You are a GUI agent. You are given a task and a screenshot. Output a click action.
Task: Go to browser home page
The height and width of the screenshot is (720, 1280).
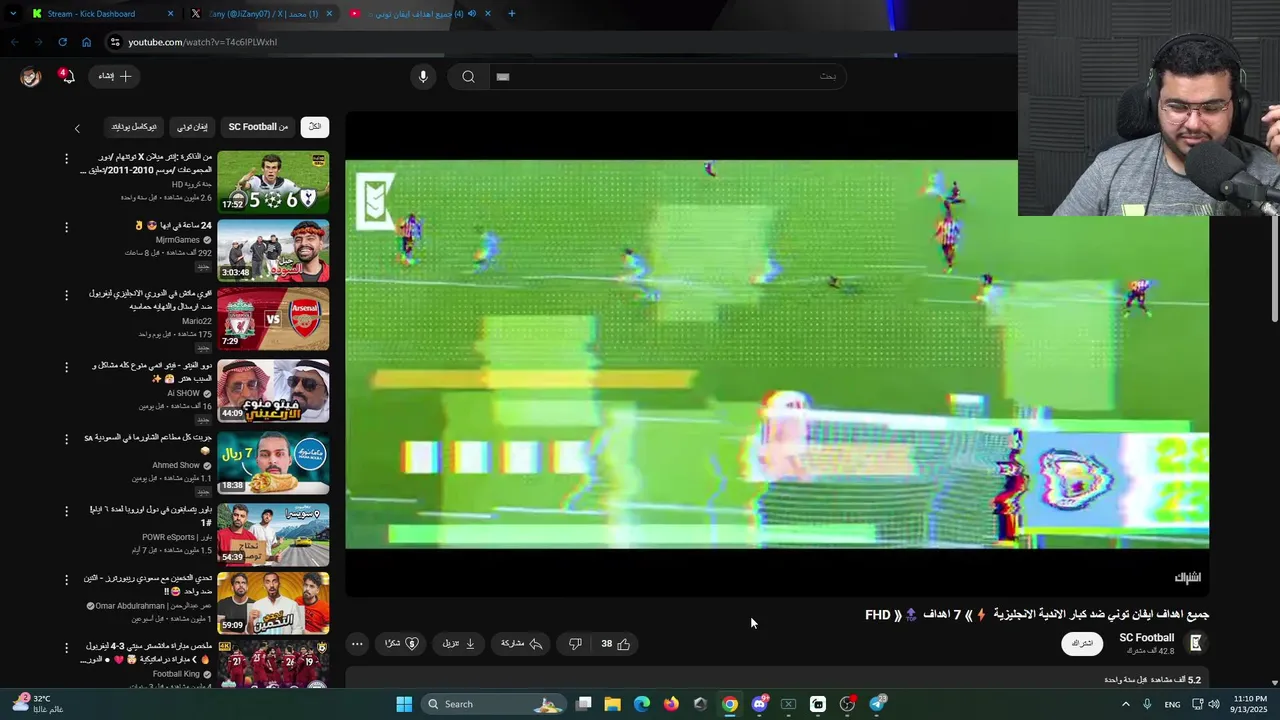tap(86, 42)
